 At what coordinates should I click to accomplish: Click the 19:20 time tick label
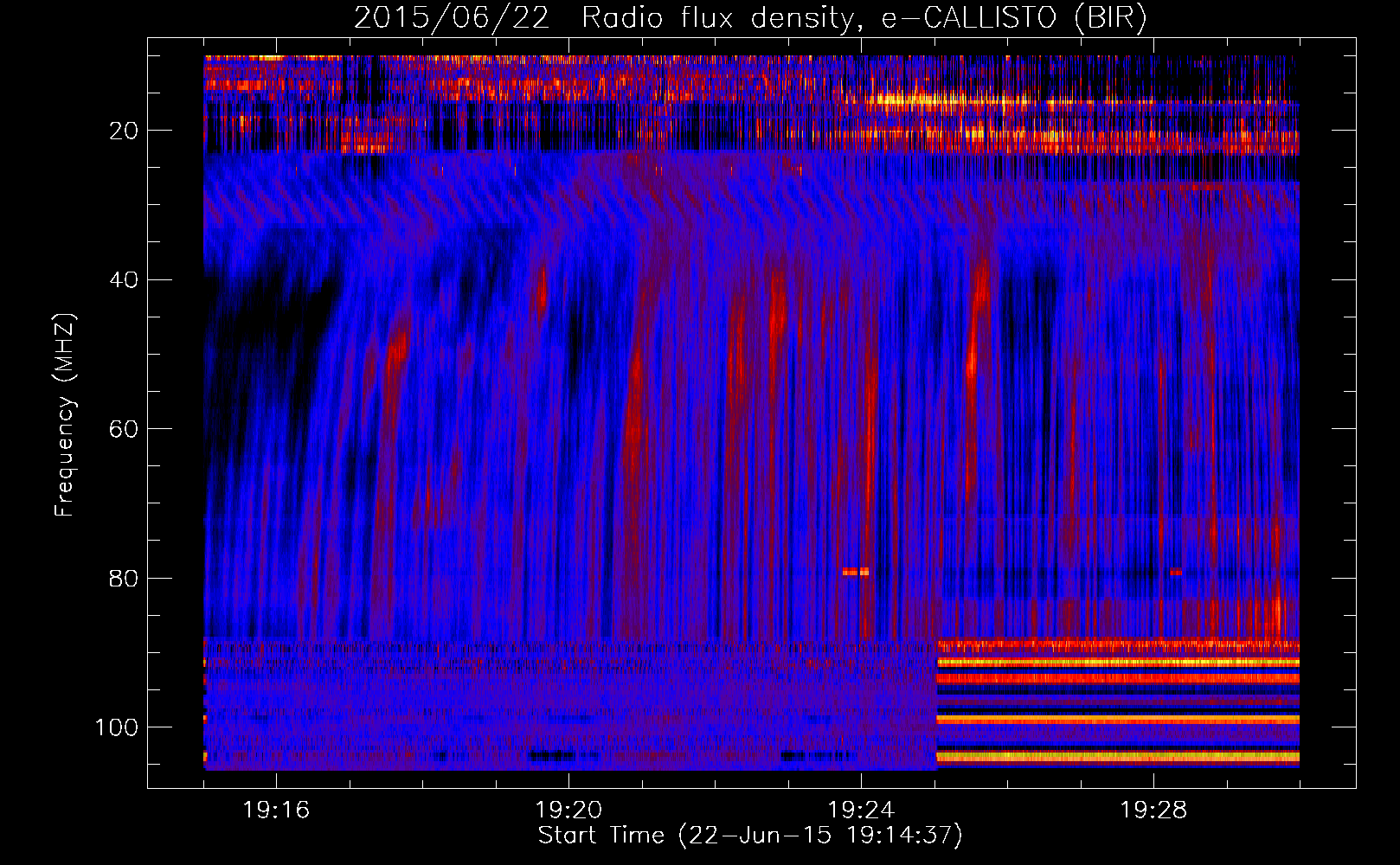(568, 811)
